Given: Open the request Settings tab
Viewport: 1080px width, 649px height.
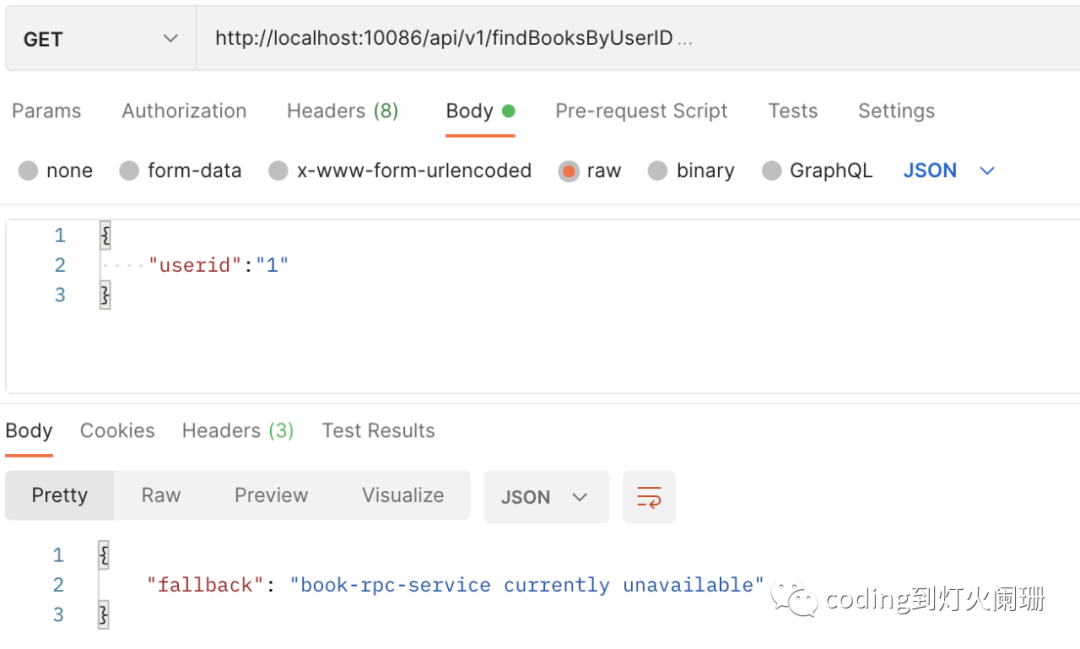Looking at the screenshot, I should click(x=896, y=111).
